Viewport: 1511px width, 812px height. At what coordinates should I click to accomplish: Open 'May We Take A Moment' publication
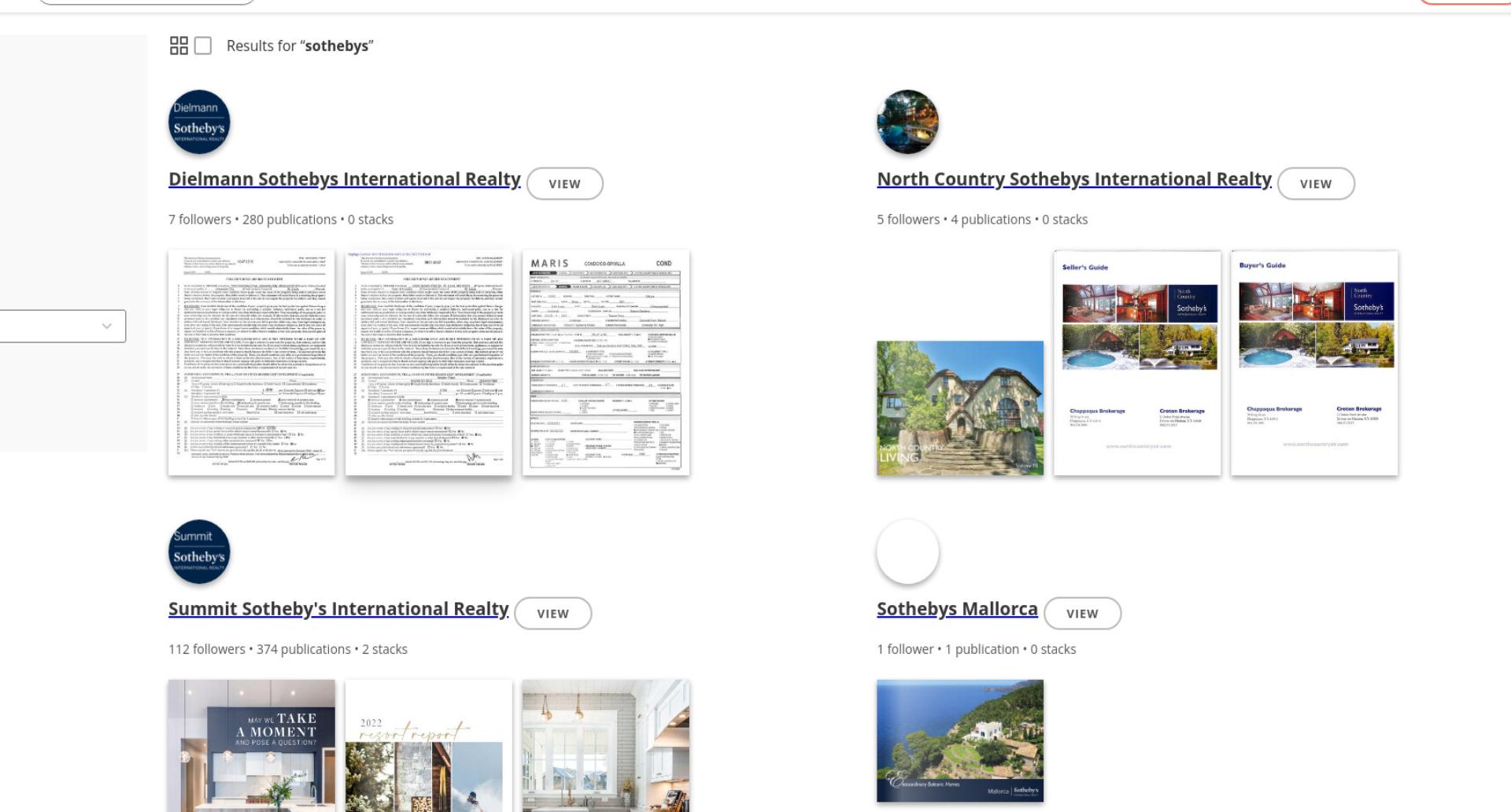pyautogui.click(x=251, y=746)
